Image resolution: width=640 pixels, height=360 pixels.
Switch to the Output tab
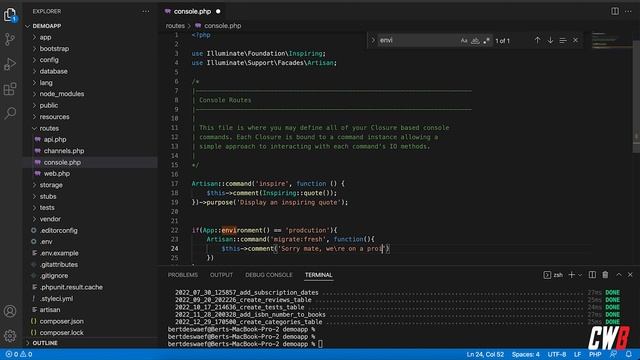221,275
